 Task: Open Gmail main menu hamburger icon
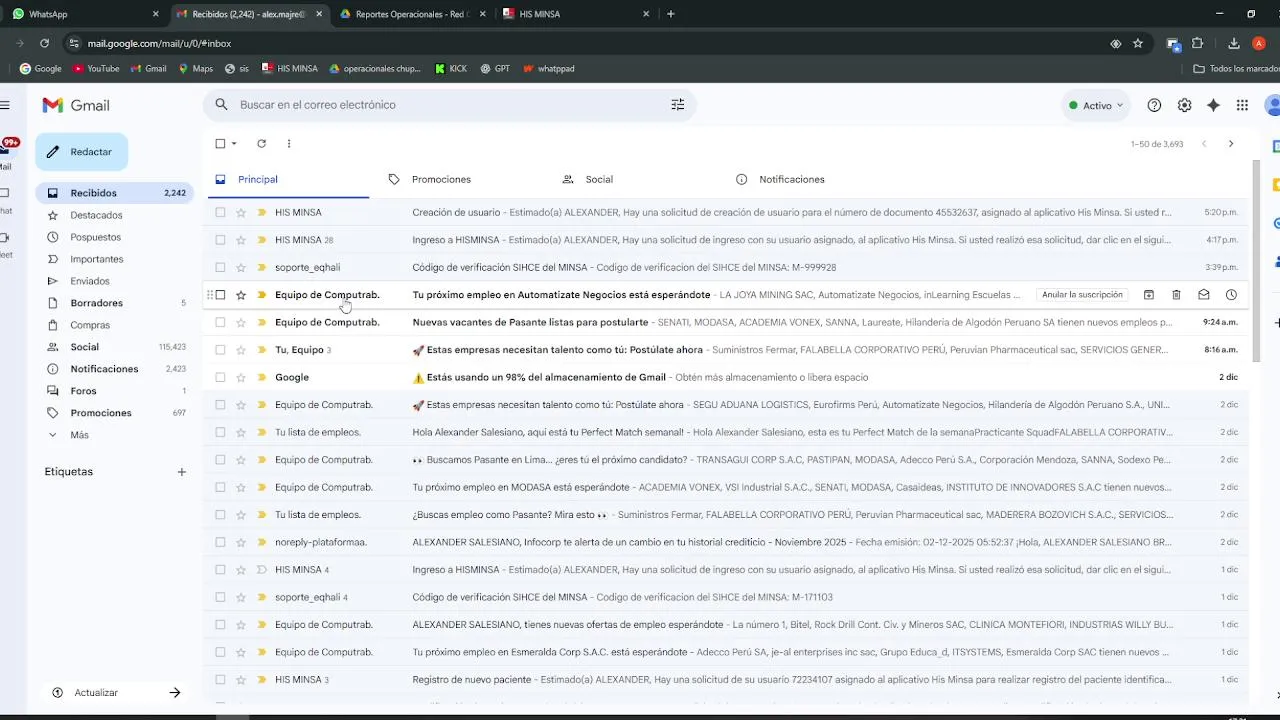[5, 105]
